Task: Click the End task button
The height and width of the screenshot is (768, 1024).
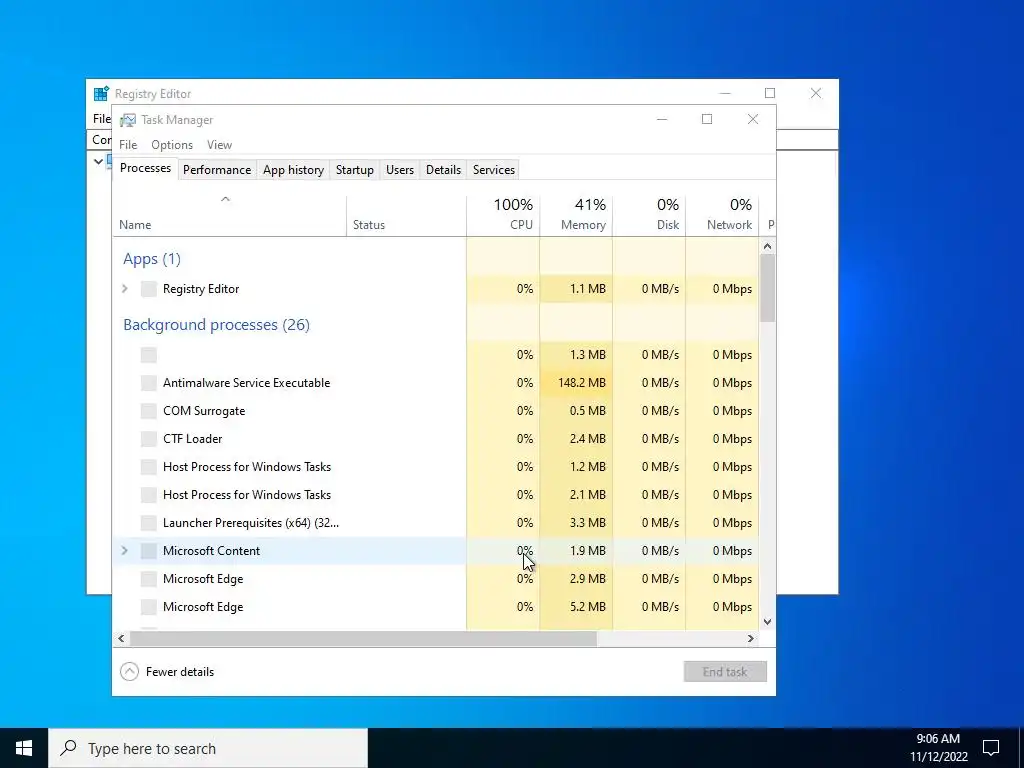Action: point(725,671)
